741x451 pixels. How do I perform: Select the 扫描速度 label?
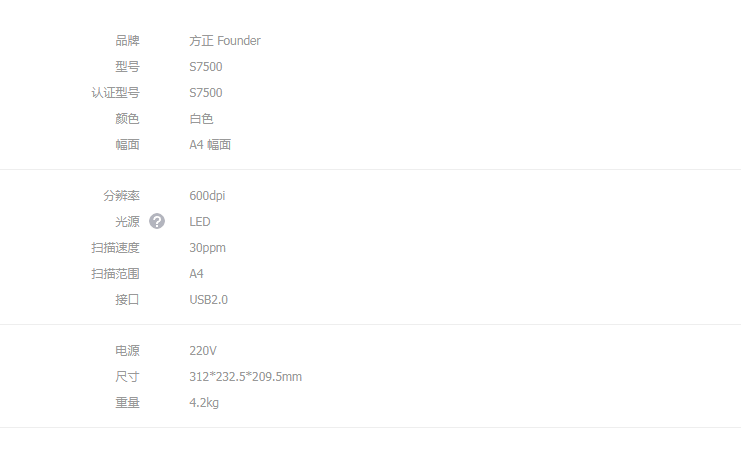115,248
